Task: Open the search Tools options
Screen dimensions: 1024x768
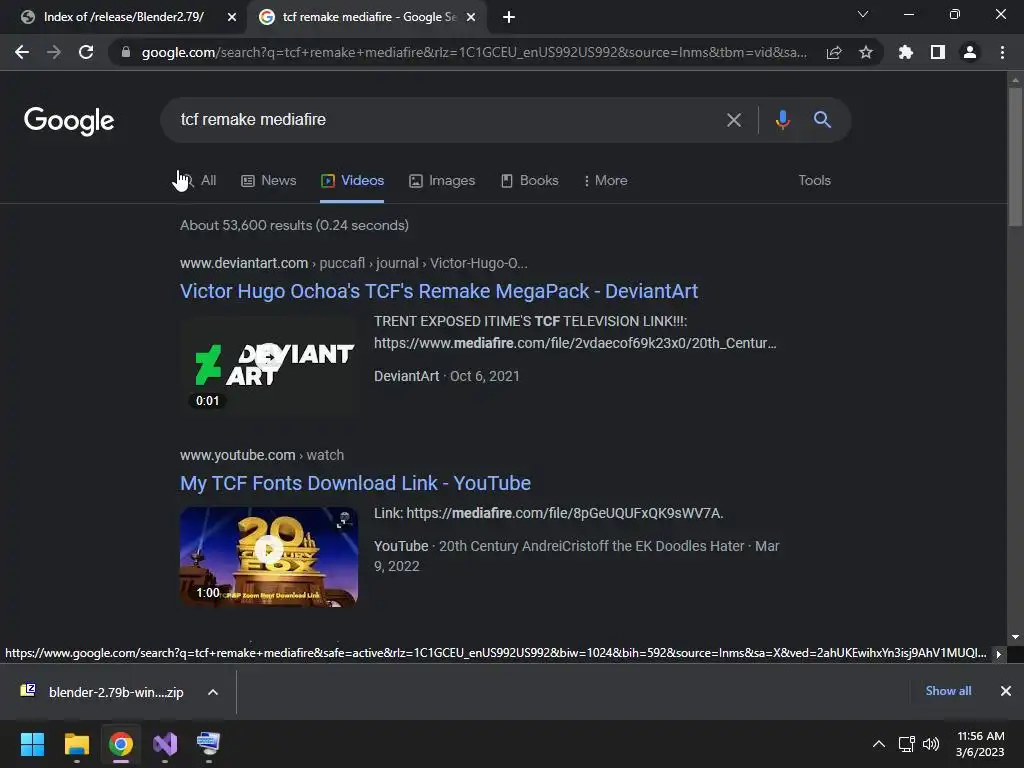Action: click(x=814, y=180)
